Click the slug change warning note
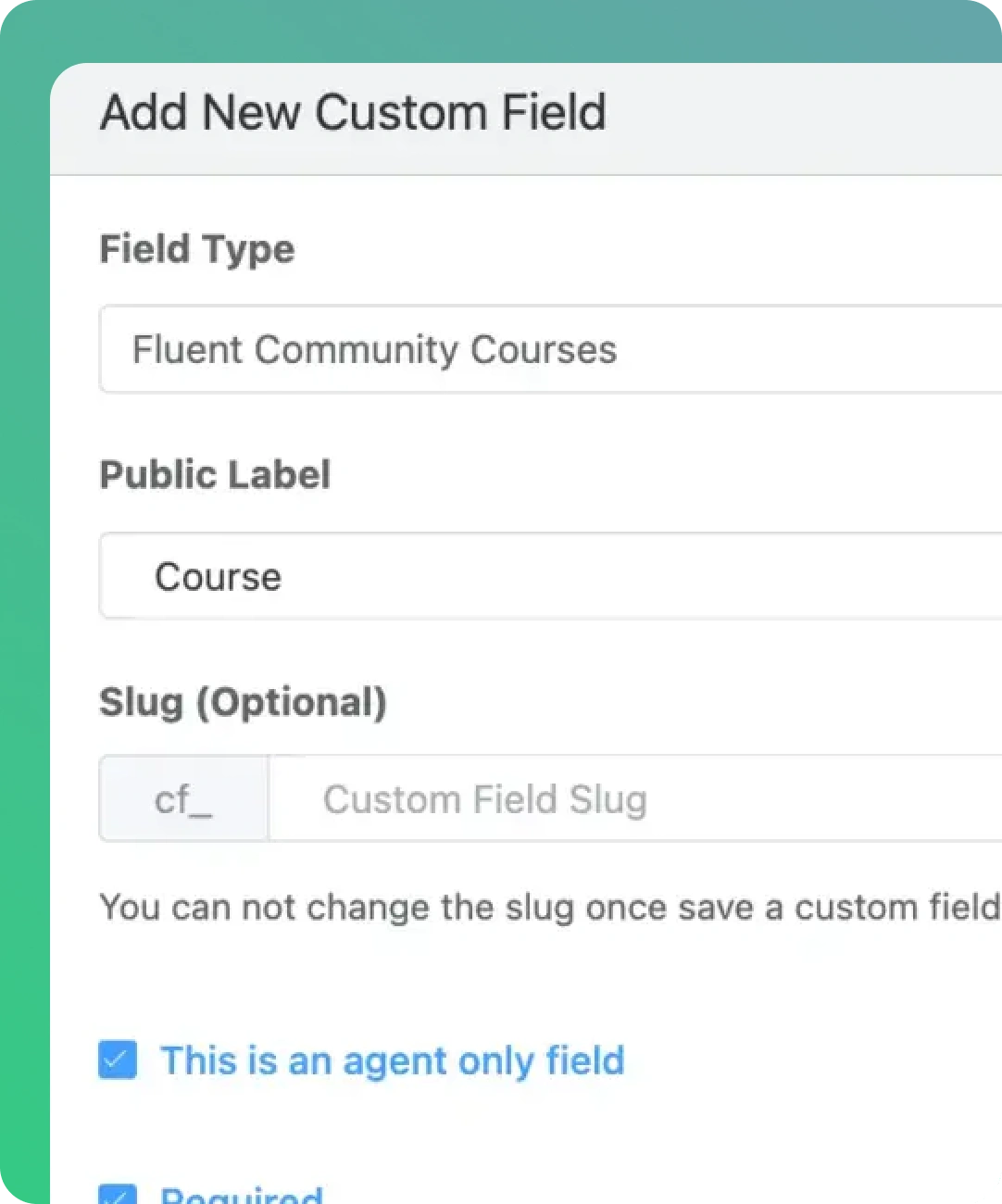Viewport: 1002px width, 1204px height. [x=550, y=908]
